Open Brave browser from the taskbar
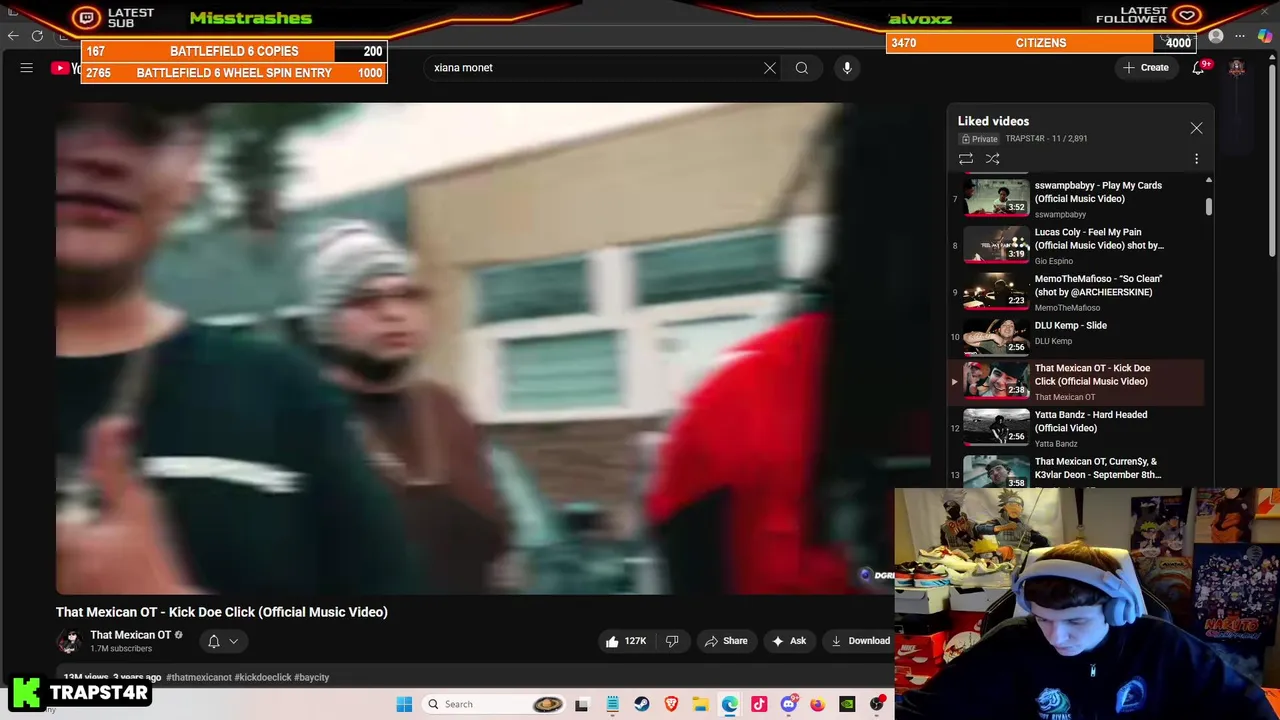Screen dimensions: 1280x720 (671, 704)
